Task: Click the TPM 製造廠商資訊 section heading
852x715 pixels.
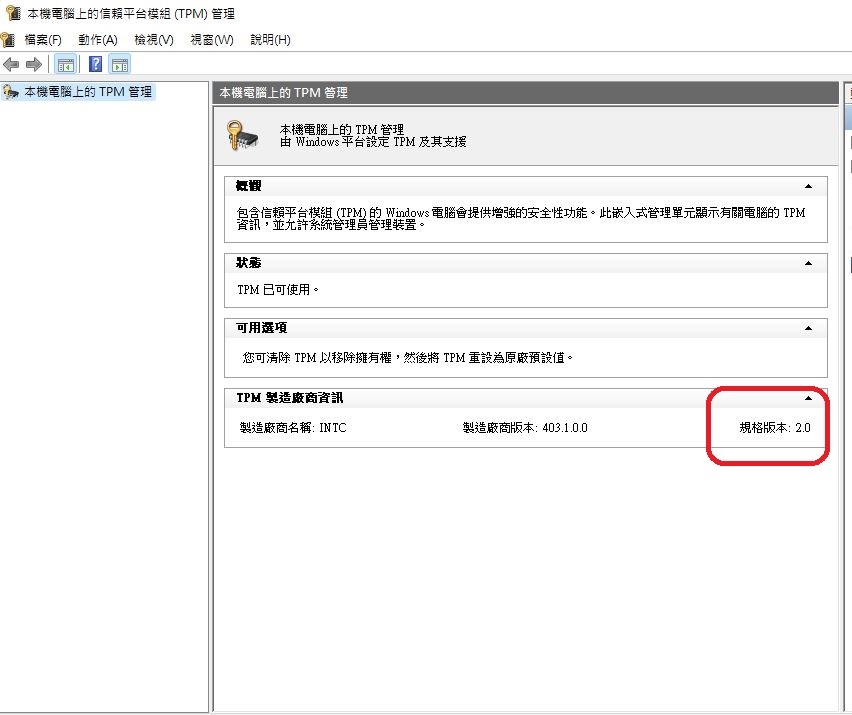Action: pos(290,398)
